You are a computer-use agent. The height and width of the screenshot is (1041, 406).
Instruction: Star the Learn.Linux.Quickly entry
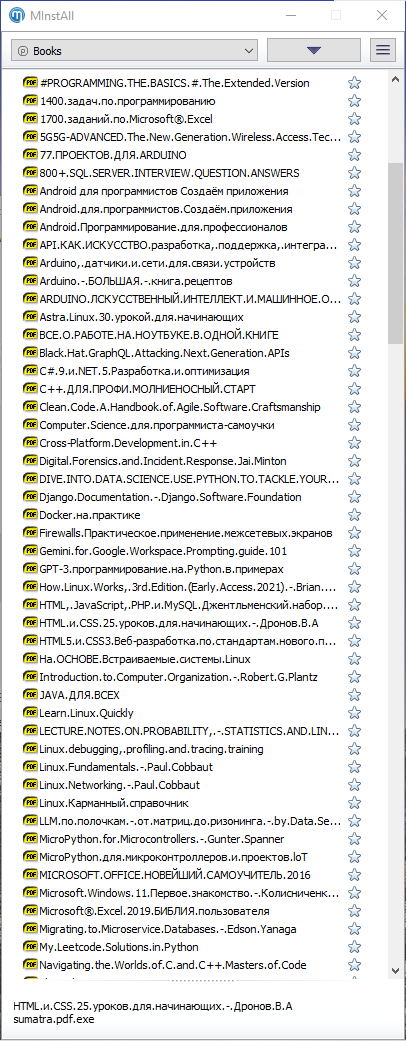354,712
